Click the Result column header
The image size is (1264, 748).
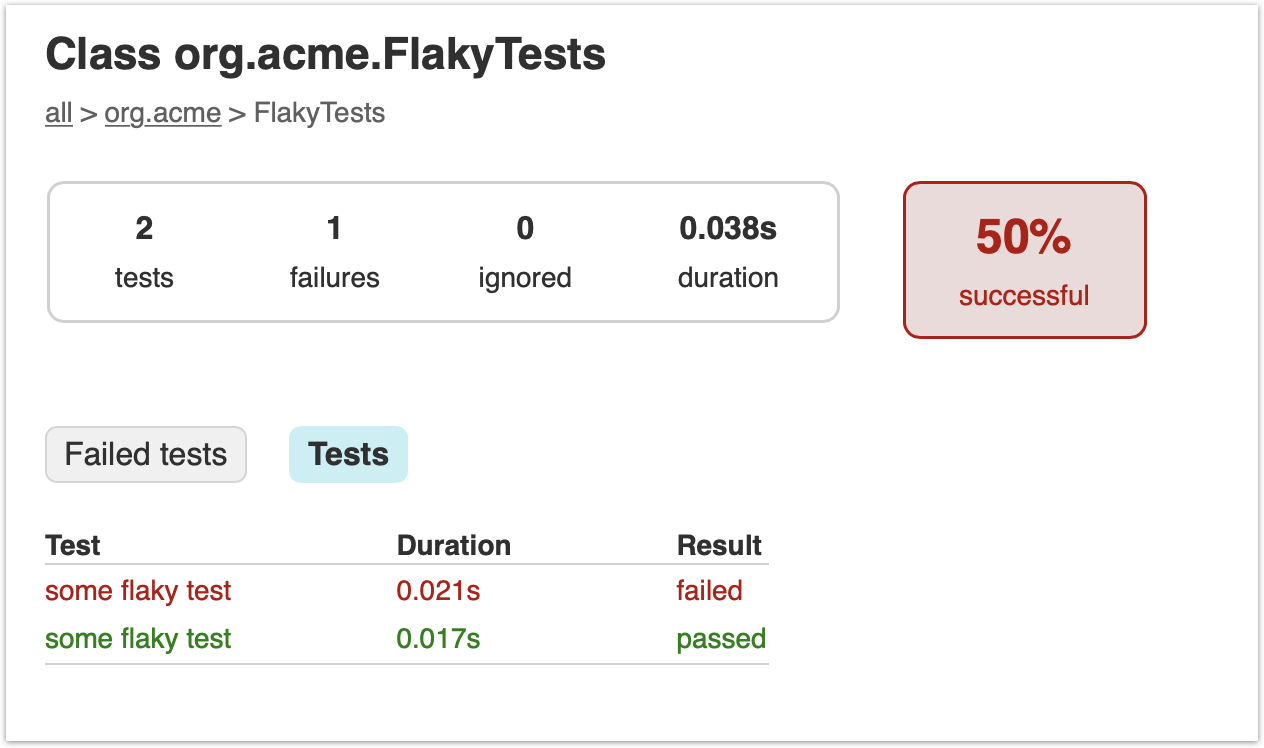(719, 546)
